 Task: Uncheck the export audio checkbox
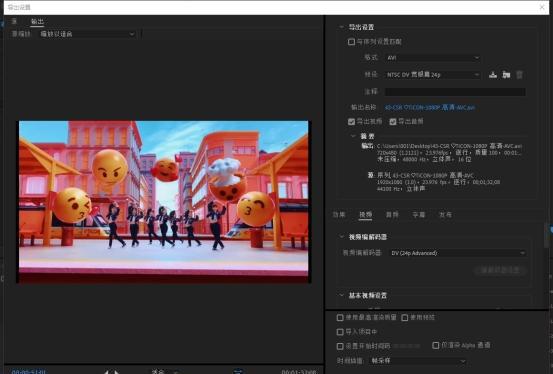tap(393, 121)
